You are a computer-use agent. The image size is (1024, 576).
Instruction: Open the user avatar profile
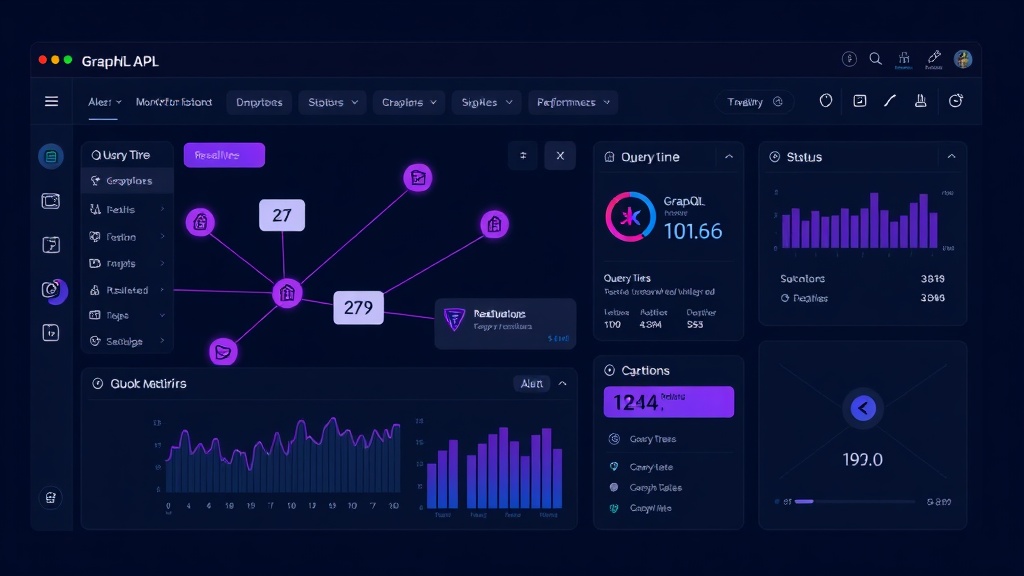[963, 59]
